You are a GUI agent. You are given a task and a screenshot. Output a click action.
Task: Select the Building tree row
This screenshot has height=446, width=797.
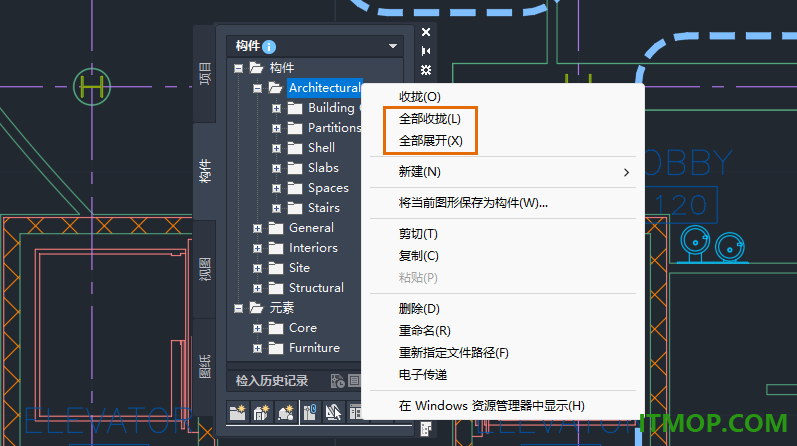[x=331, y=108]
